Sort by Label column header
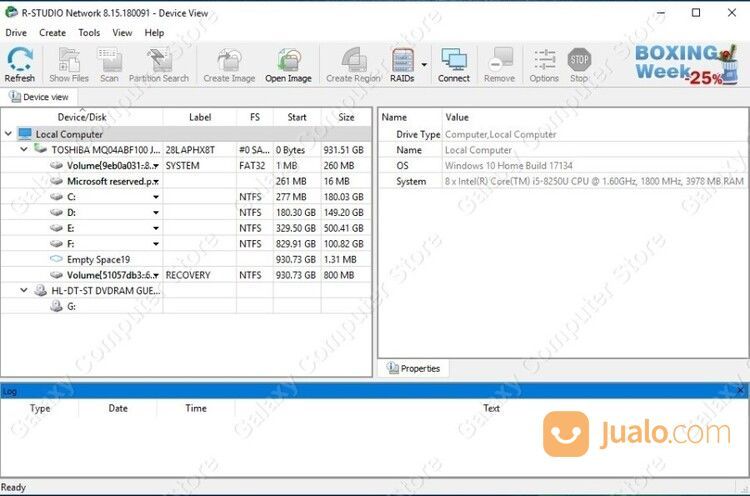 (200, 117)
